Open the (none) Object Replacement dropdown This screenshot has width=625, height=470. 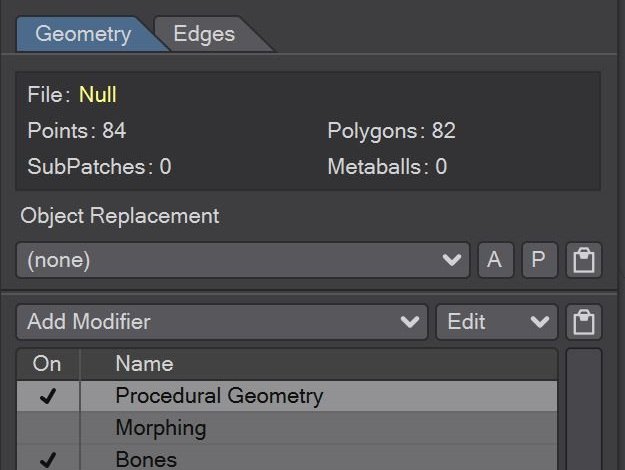[243, 260]
